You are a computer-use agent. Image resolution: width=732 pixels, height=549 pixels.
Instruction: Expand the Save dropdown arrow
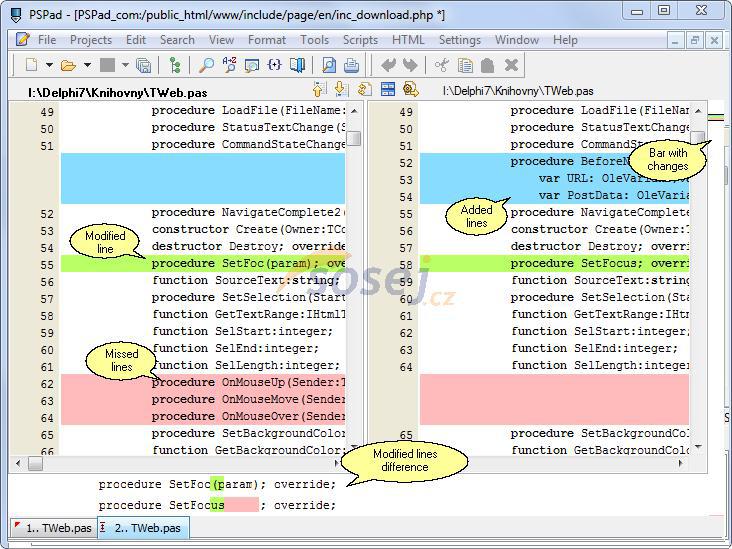pos(124,65)
